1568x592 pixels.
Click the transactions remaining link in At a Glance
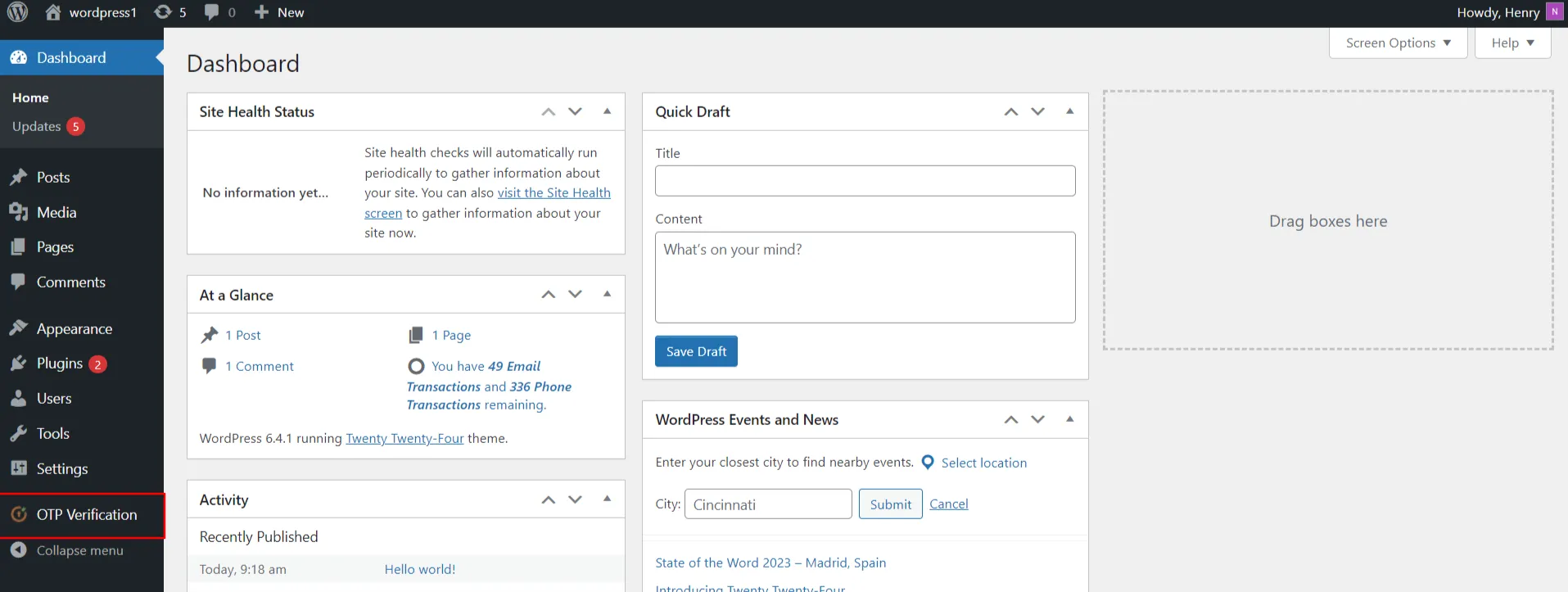coord(489,386)
